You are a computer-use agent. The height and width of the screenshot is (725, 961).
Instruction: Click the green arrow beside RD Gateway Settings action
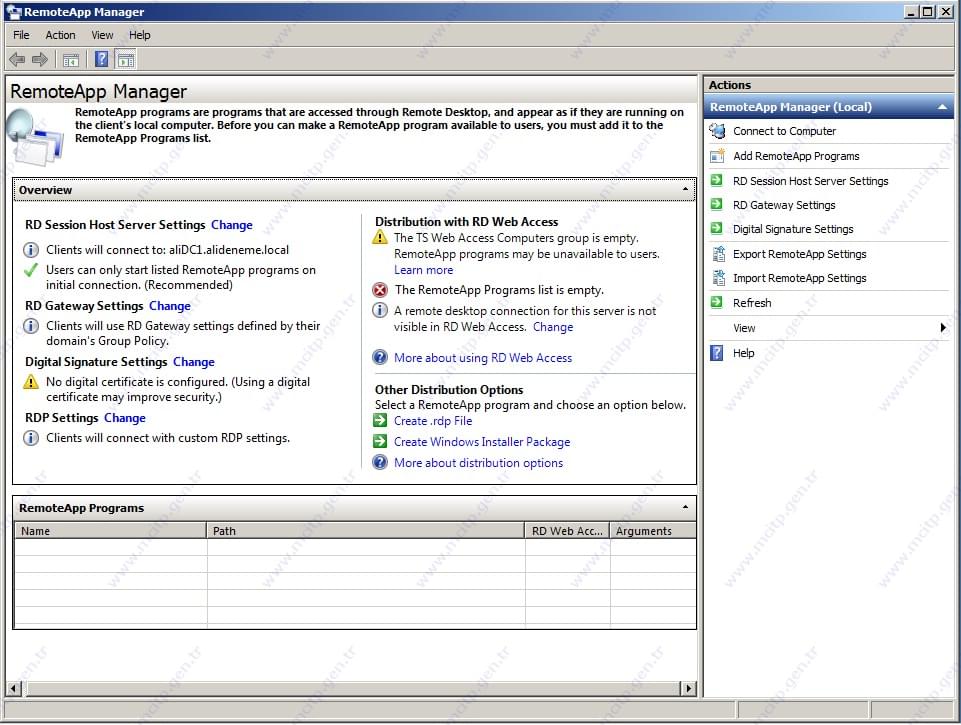click(x=716, y=204)
